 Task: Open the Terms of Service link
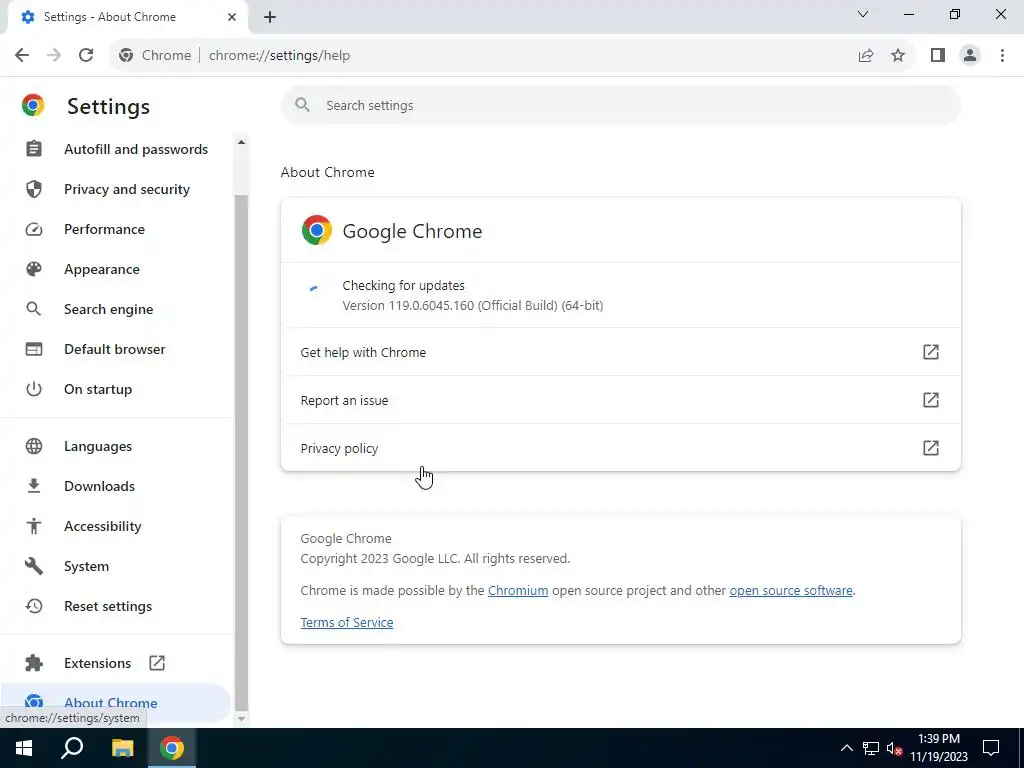[347, 622]
